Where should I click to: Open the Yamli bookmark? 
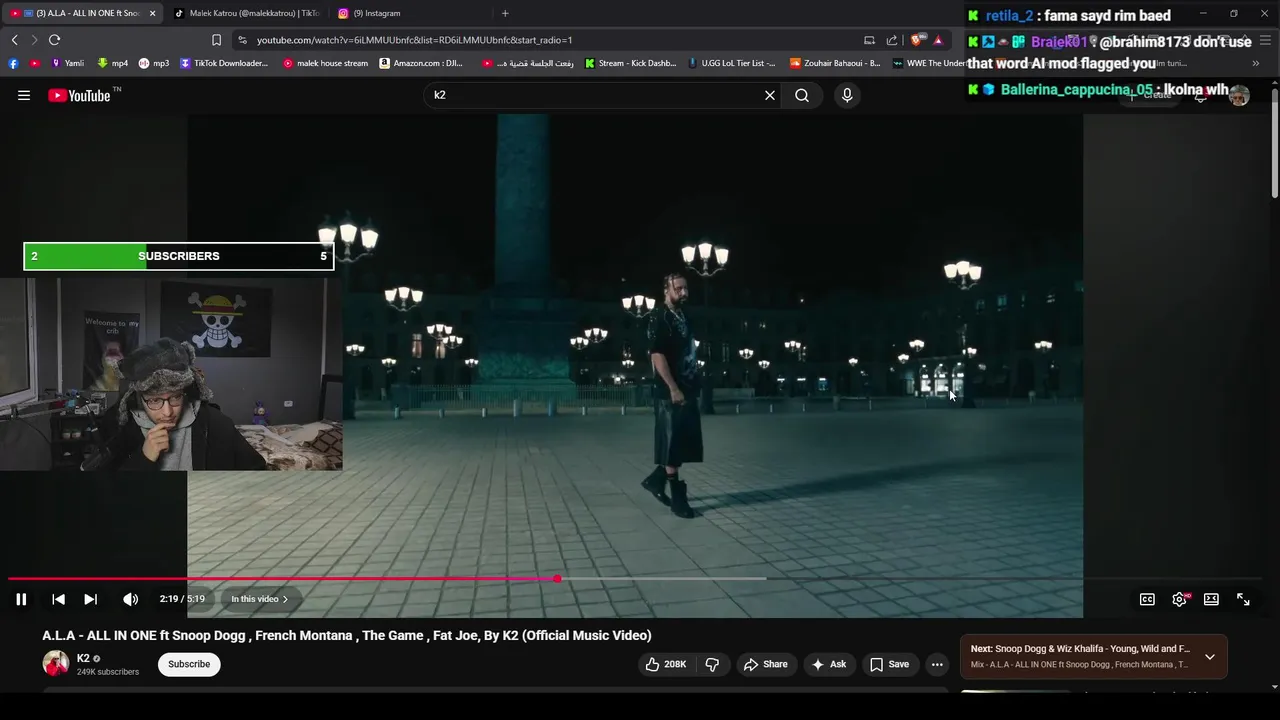pos(68,63)
